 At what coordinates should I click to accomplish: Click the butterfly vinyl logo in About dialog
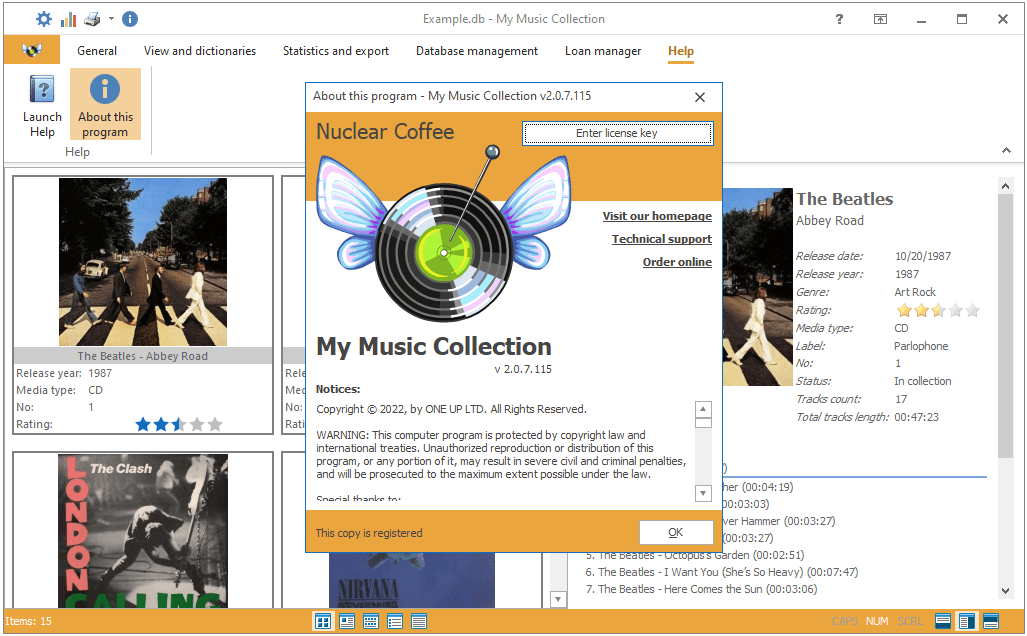tap(443, 234)
